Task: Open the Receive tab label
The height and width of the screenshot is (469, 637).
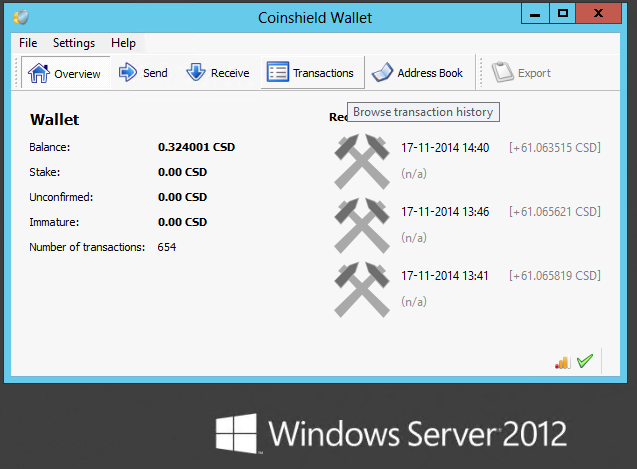Action: 230,73
